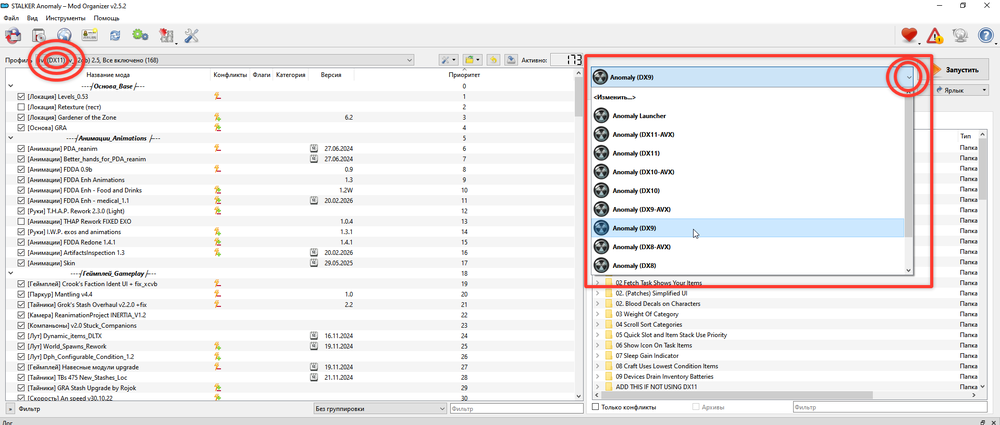Open the warning Notifications icon
1000x425 pixels.
click(935, 36)
